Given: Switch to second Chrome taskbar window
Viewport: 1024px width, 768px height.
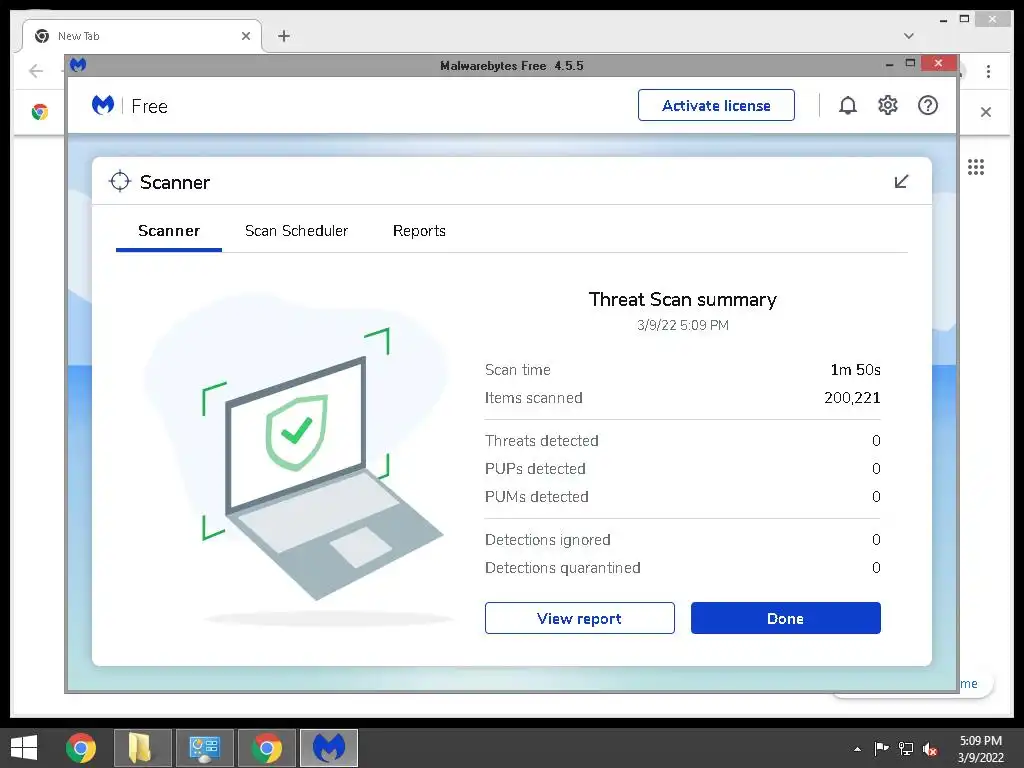Looking at the screenshot, I should pyautogui.click(x=267, y=748).
